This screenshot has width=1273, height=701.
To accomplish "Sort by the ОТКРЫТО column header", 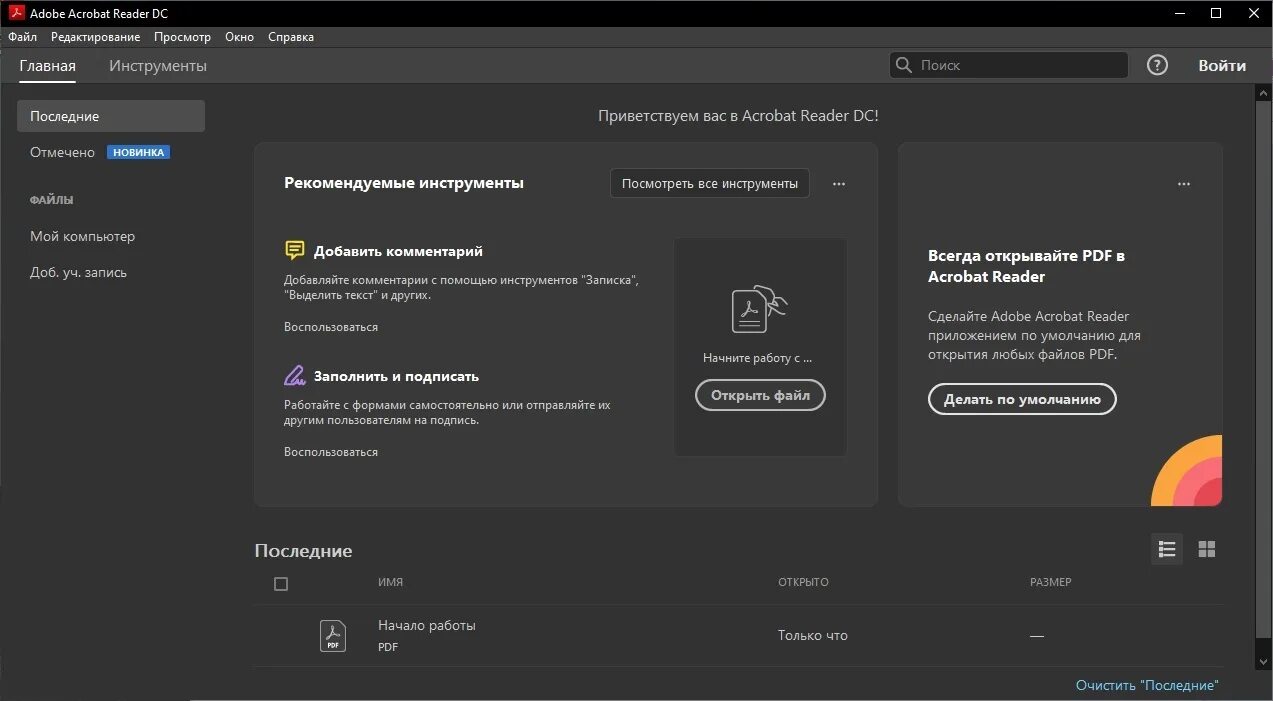I will pyautogui.click(x=803, y=582).
